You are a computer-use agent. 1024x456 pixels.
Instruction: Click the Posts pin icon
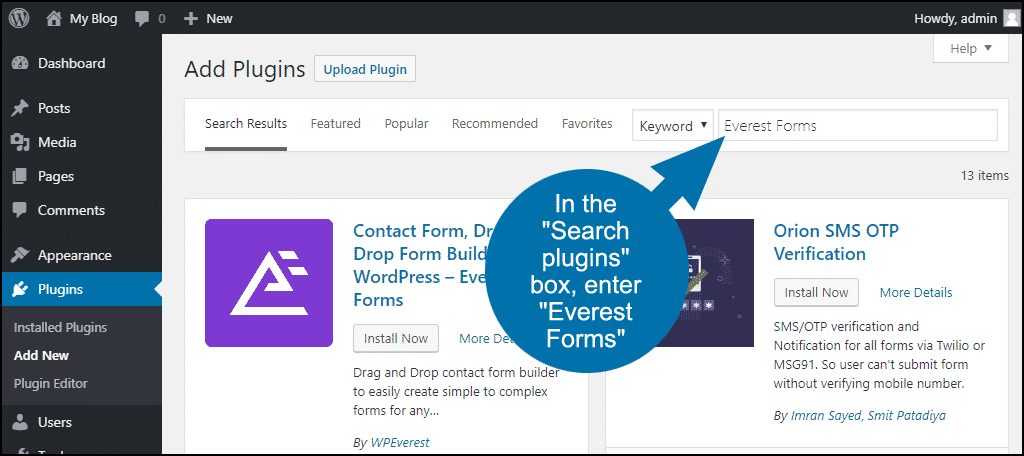pos(20,108)
